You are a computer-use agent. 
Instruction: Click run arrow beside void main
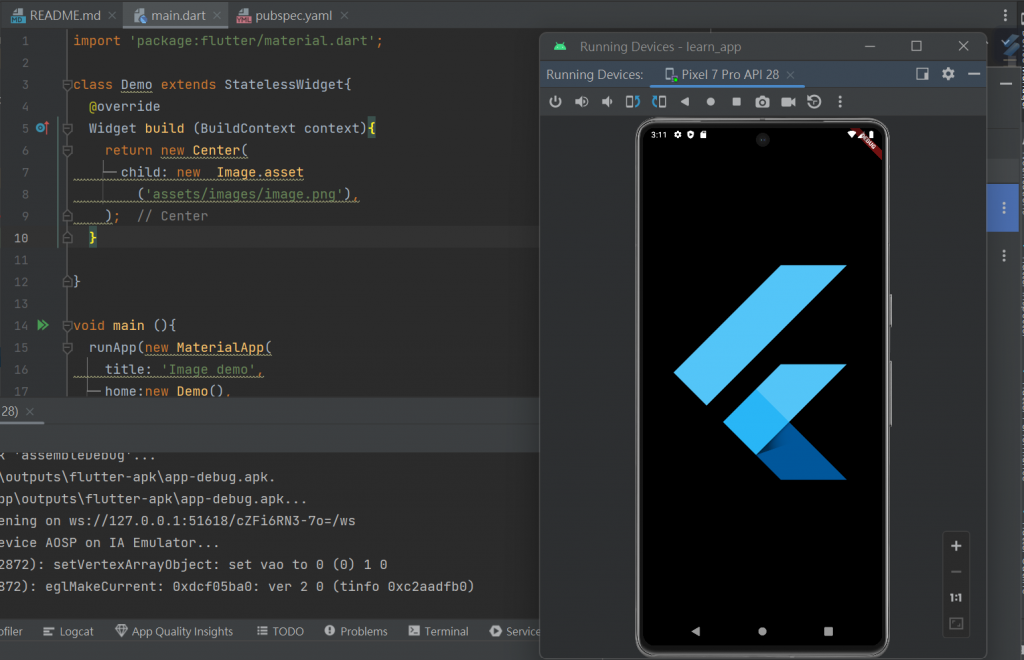(43, 325)
